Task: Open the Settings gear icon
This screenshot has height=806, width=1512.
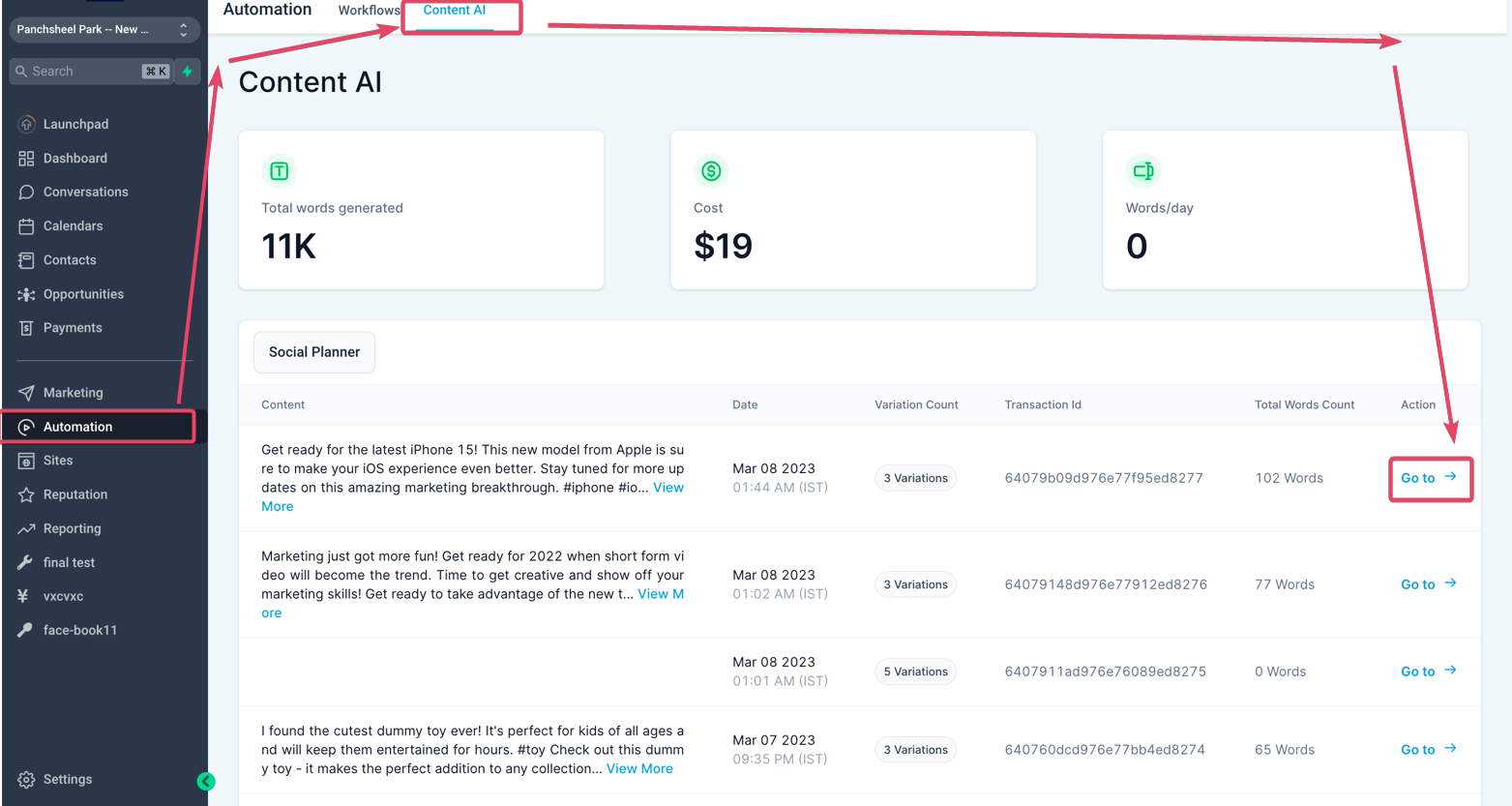Action: click(26, 780)
